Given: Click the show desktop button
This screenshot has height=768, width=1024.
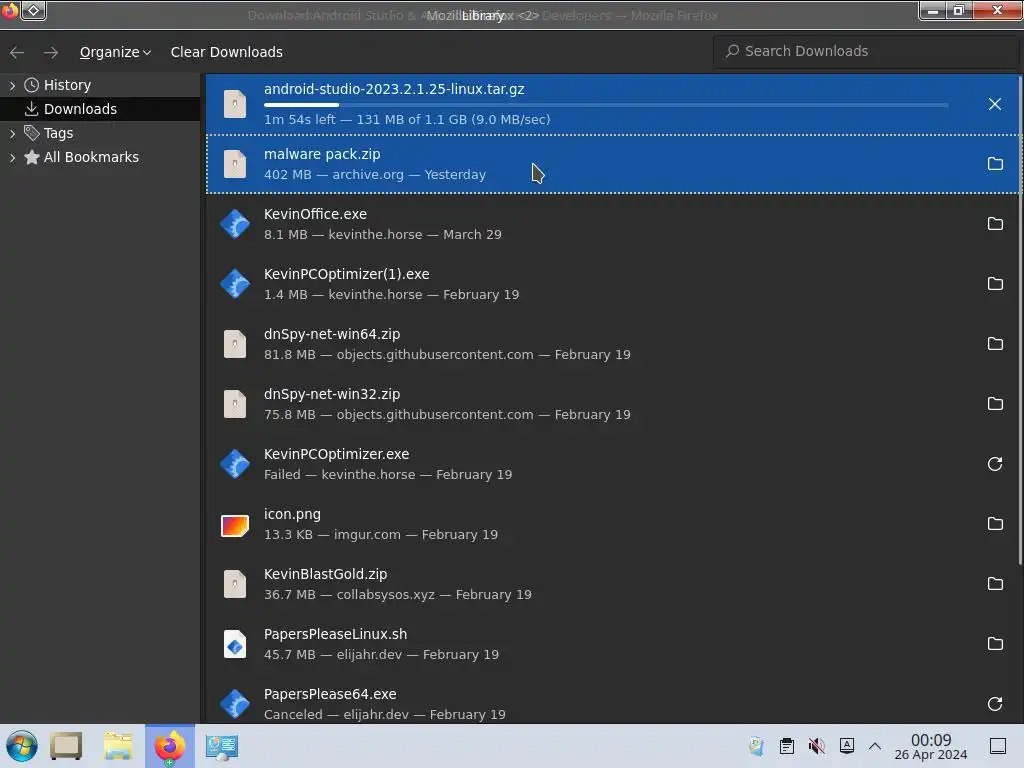Looking at the screenshot, I should coord(997,746).
